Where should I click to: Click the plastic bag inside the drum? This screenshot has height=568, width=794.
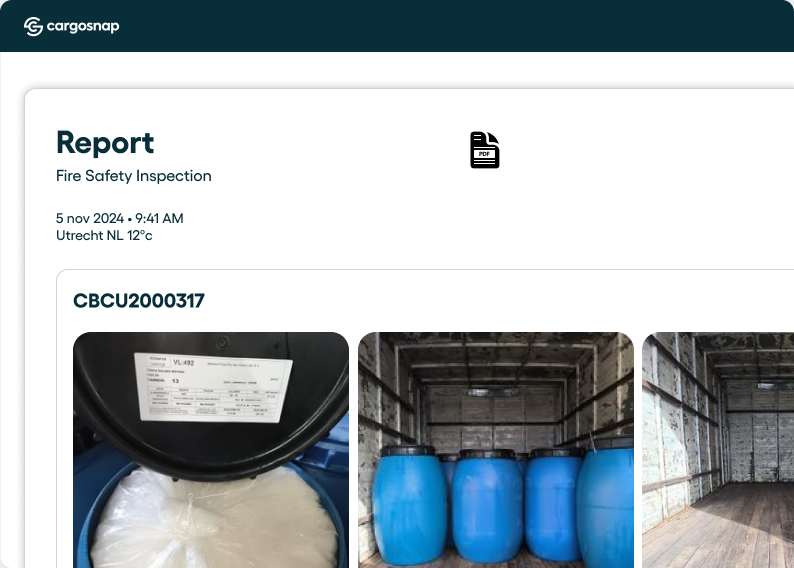pyautogui.click(x=213, y=521)
